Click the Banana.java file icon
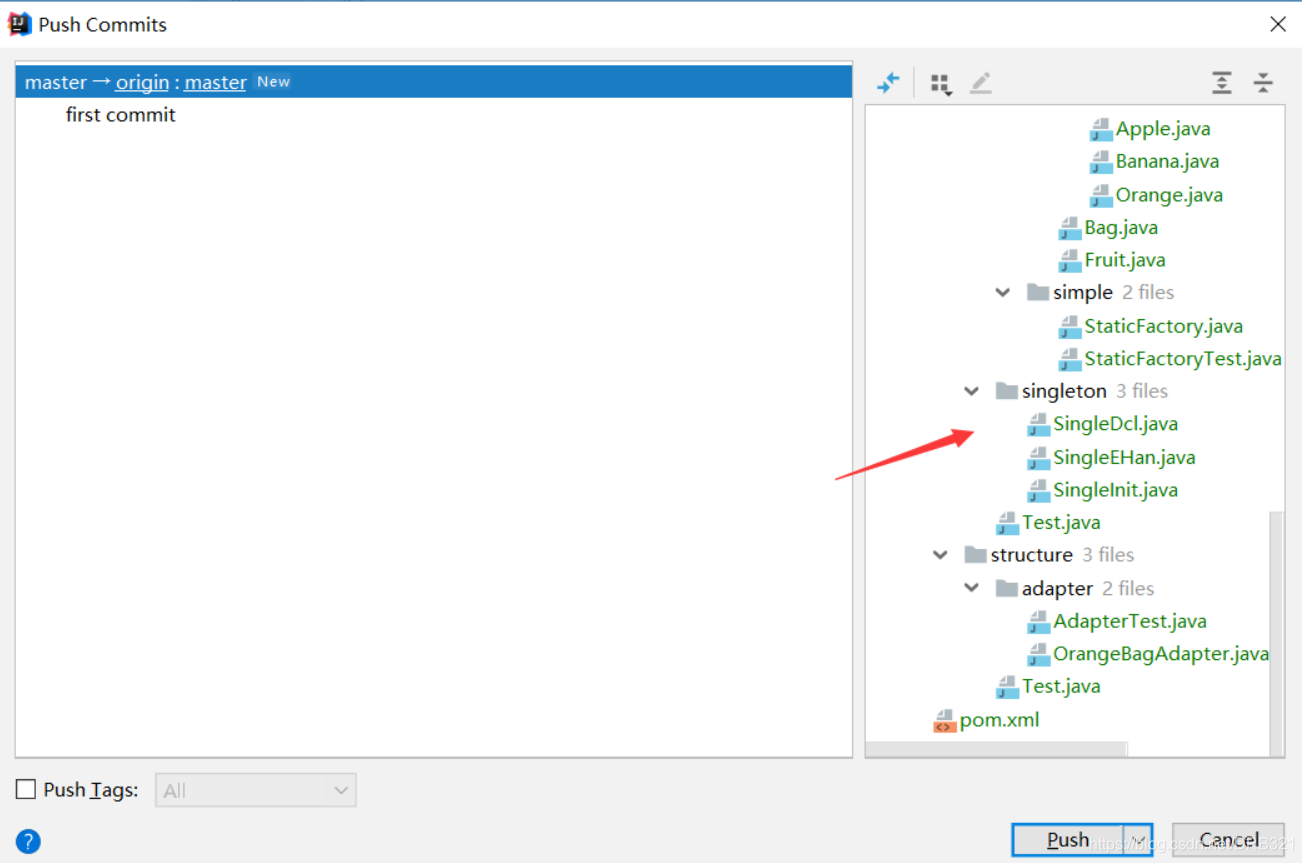The width and height of the screenshot is (1304, 863). [1101, 162]
